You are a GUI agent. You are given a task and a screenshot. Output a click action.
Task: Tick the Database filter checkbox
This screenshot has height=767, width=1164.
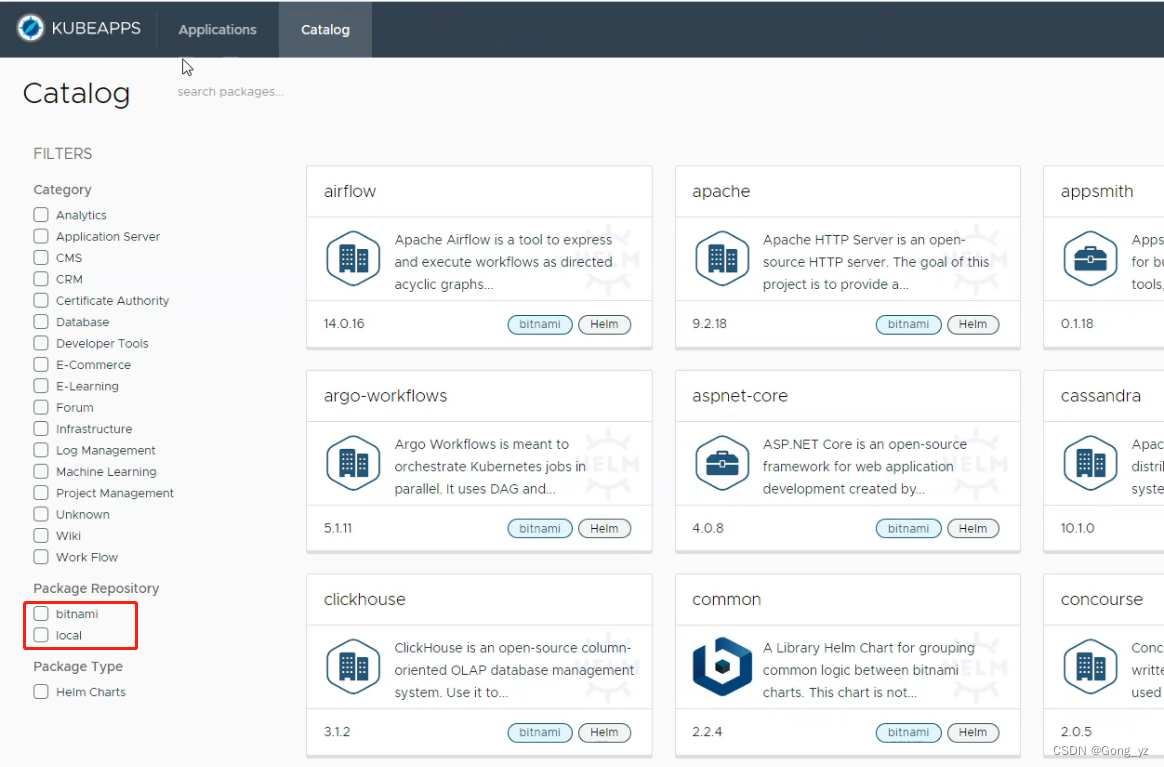(x=41, y=322)
